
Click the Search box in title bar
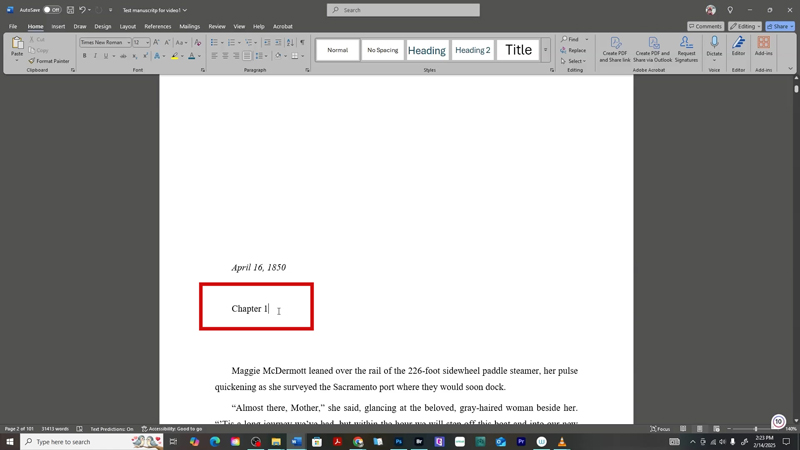[x=403, y=10]
